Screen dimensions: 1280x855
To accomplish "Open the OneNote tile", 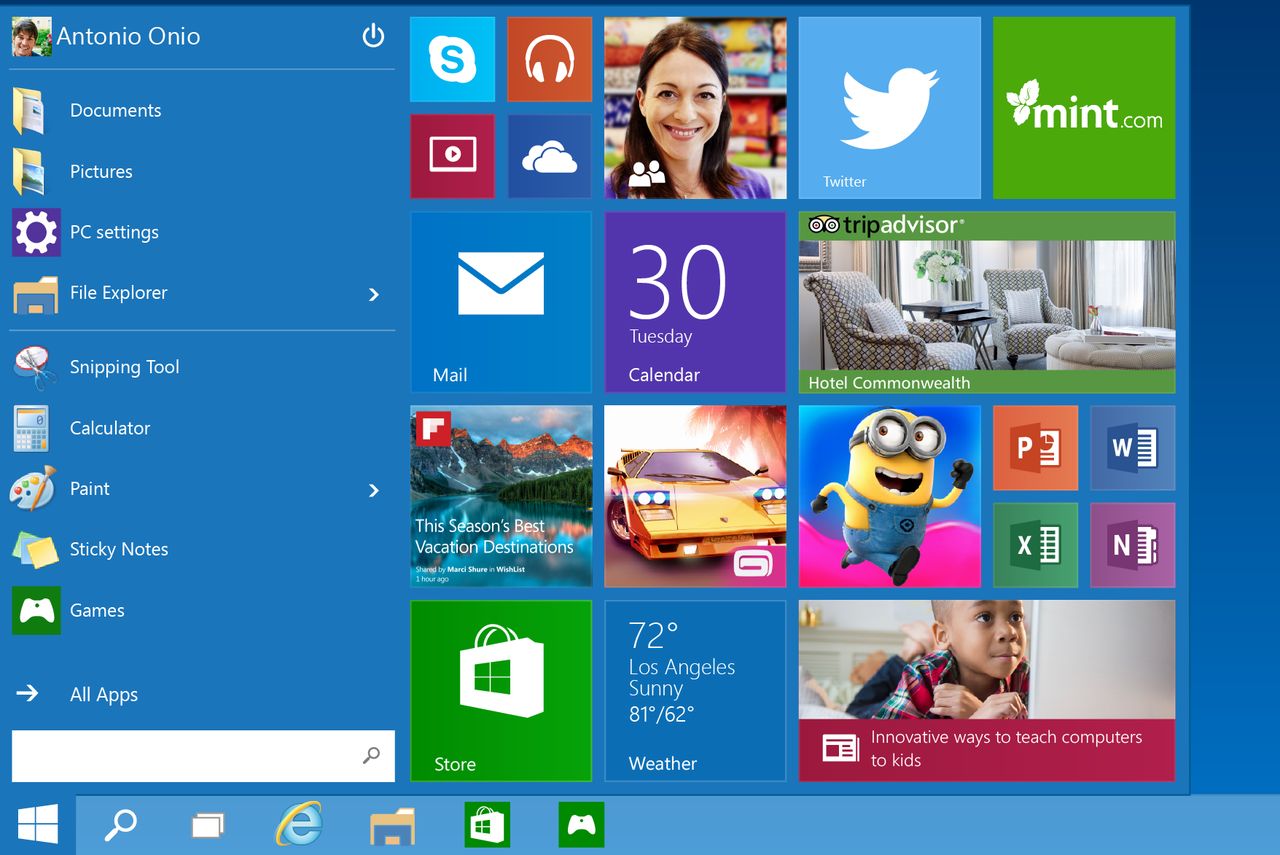I will (1133, 545).
